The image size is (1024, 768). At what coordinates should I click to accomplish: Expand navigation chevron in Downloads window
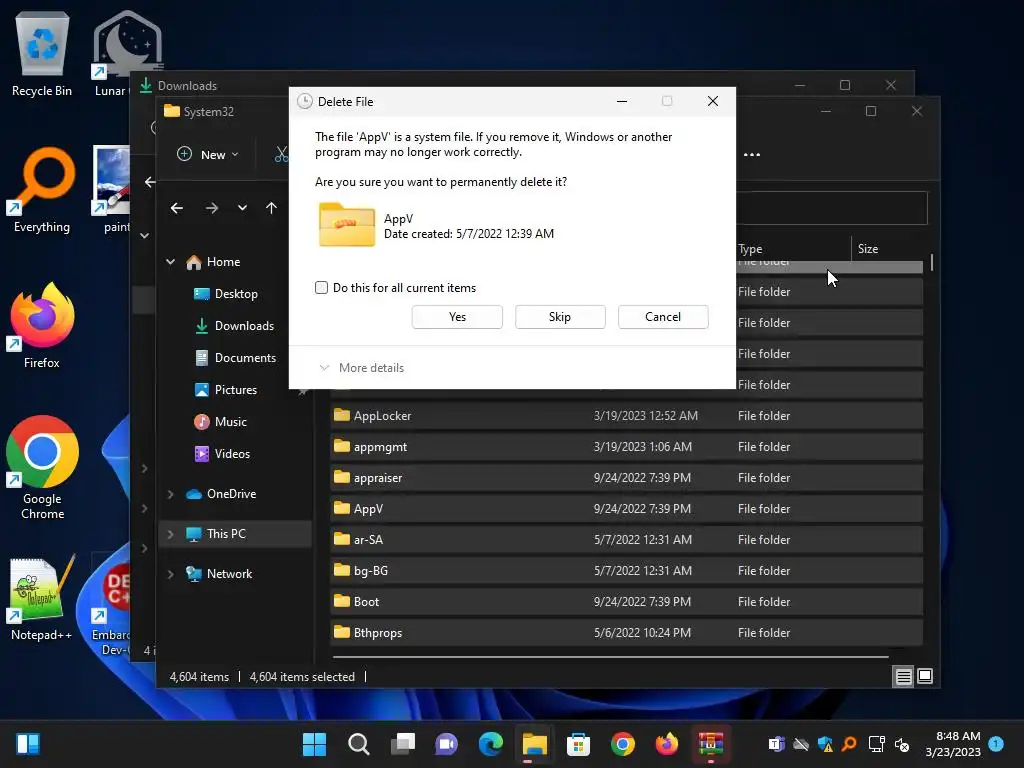coord(145,236)
